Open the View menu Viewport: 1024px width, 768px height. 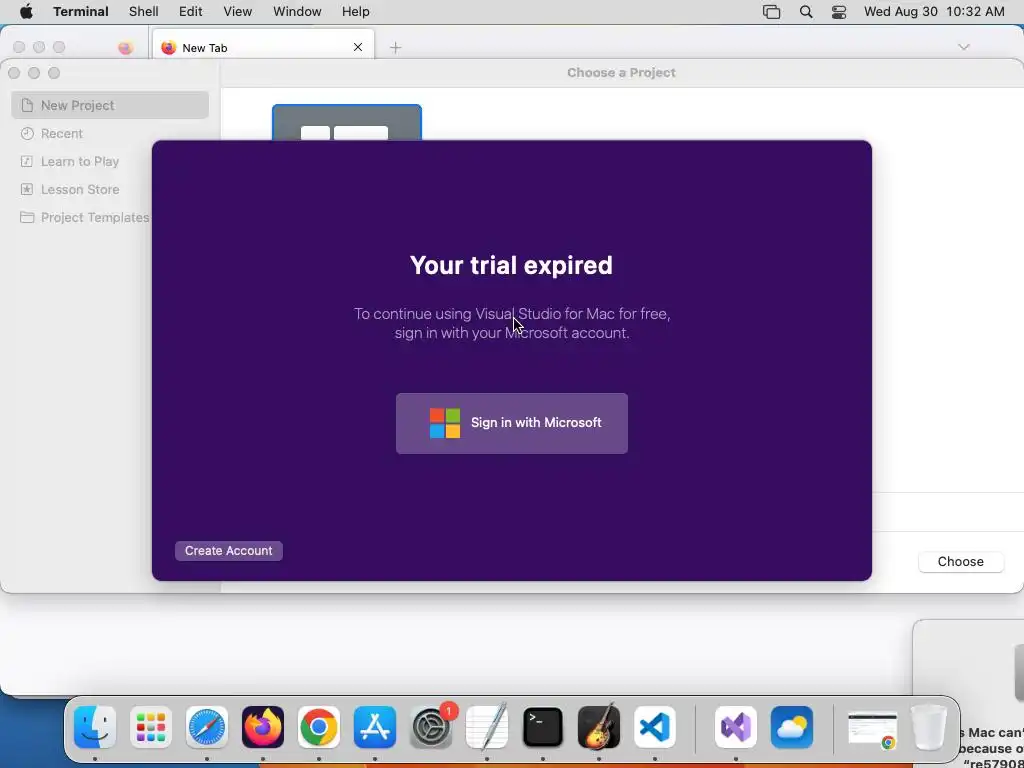pyautogui.click(x=238, y=12)
